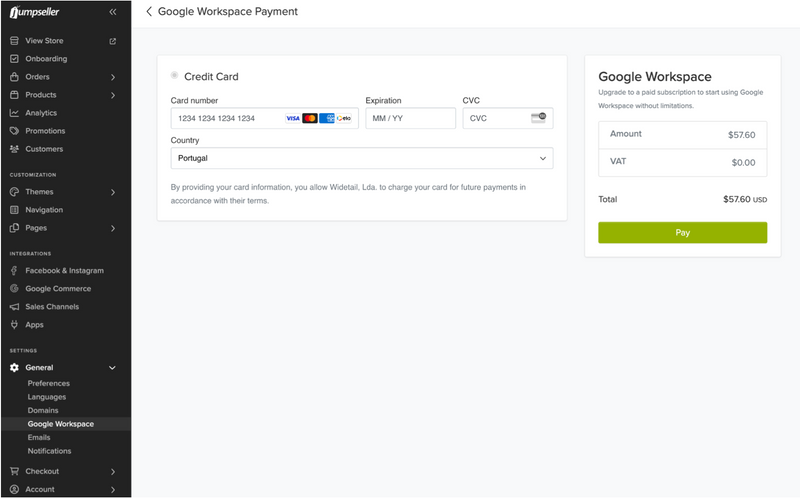This screenshot has height=499, width=800.
Task: Open the Onboarding page link
Action: (46, 59)
